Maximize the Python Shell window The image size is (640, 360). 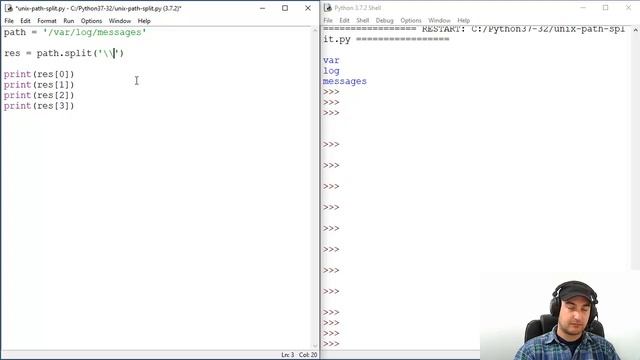tap(605, 8)
